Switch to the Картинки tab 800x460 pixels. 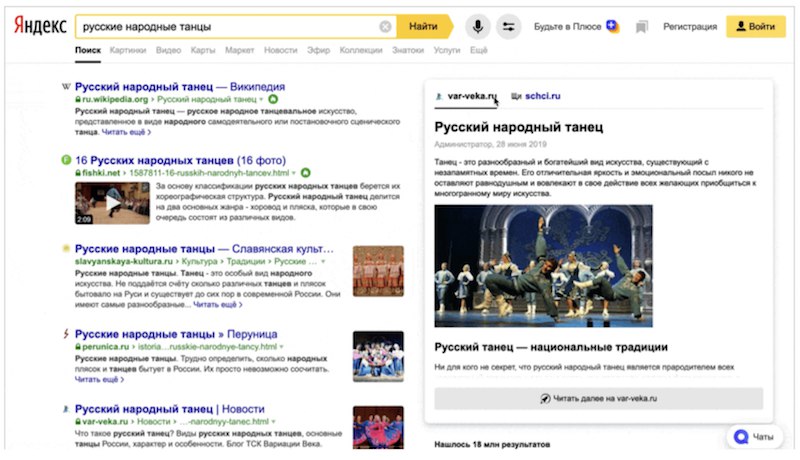click(x=128, y=50)
